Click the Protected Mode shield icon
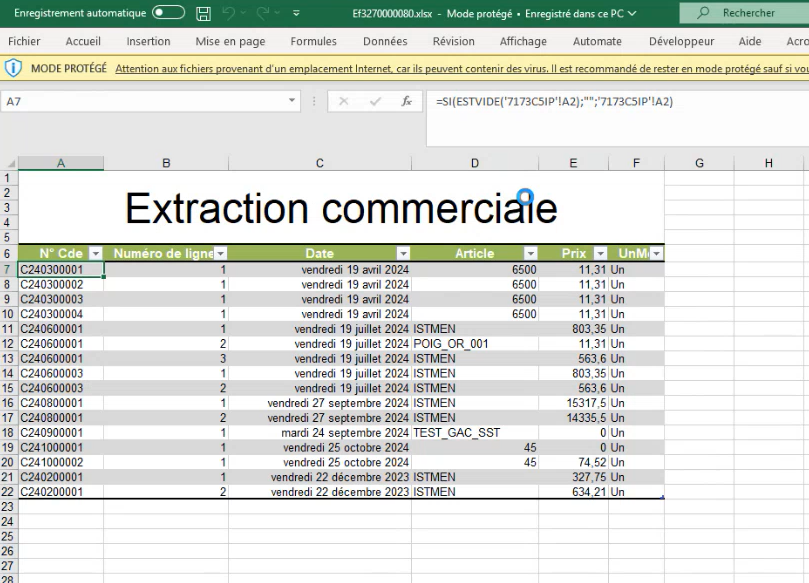Screen dimensions: 809x583 point(13,69)
